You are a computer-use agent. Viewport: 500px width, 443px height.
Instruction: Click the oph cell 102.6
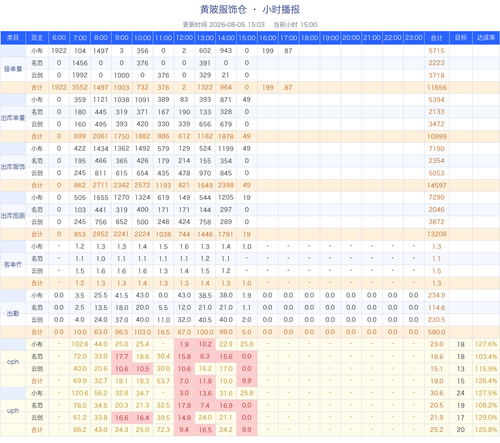[80, 344]
